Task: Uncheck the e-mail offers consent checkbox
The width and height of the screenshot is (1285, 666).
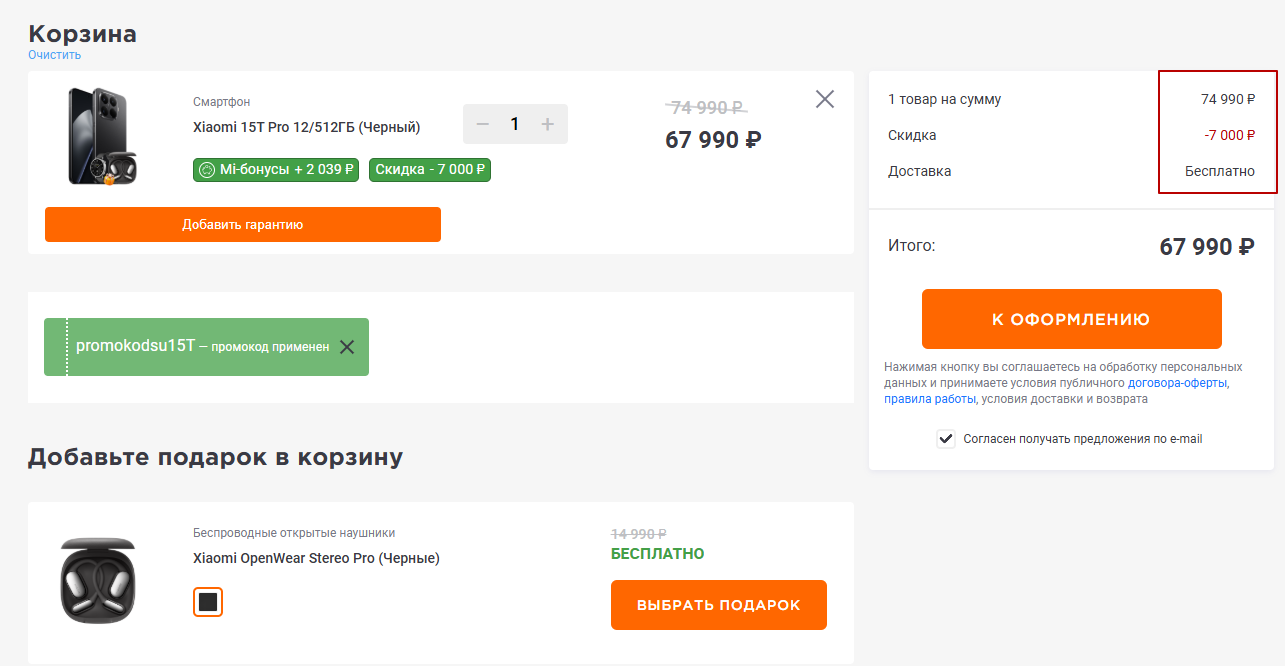Action: [946, 439]
